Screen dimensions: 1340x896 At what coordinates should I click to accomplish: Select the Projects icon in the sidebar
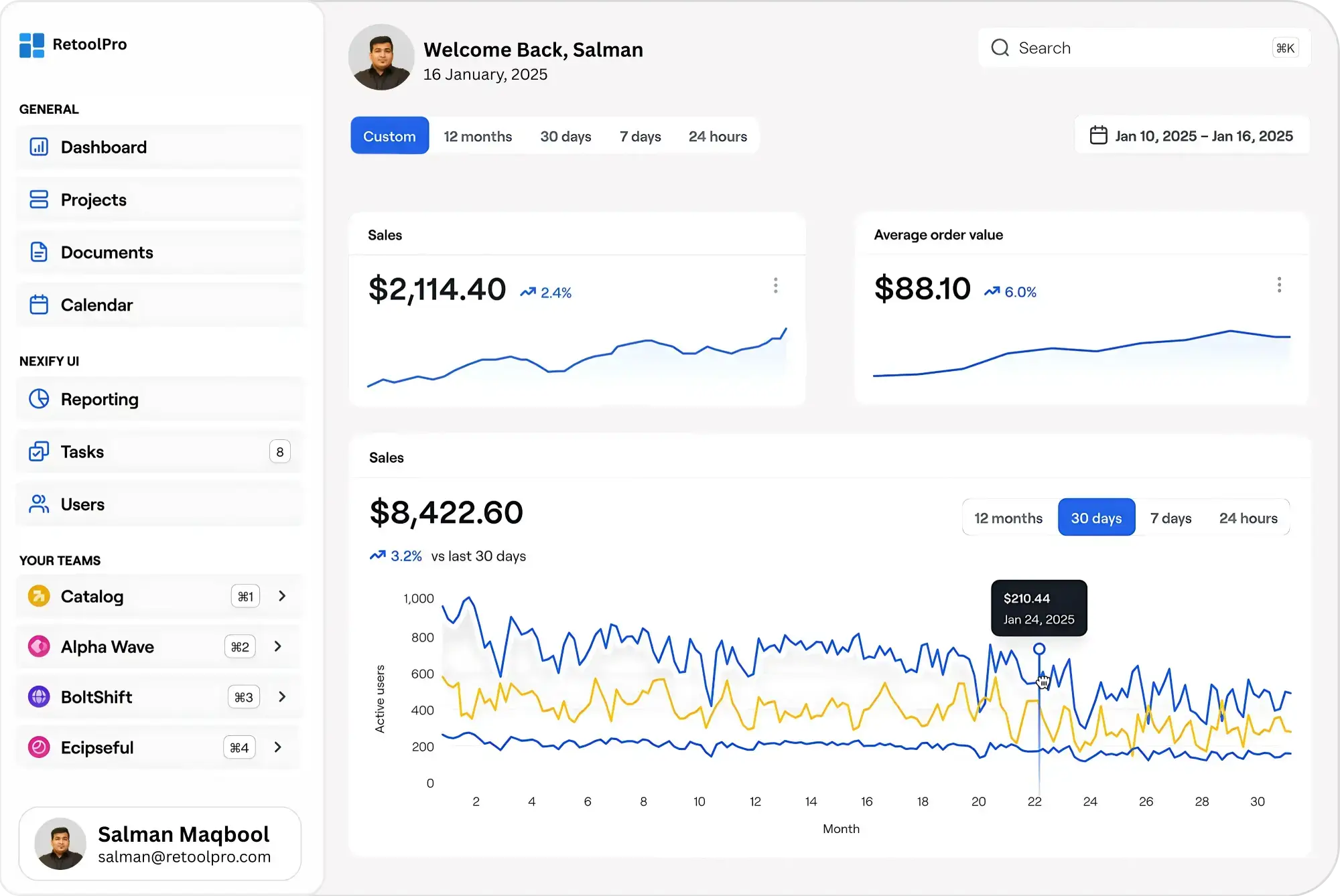point(38,199)
